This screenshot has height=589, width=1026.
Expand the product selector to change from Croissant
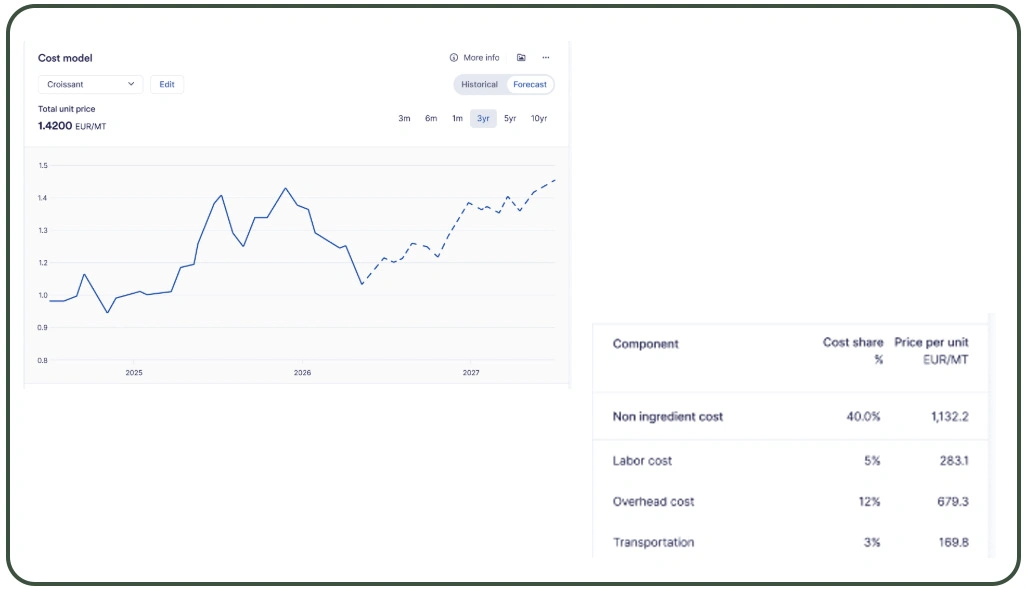pyautogui.click(x=90, y=84)
